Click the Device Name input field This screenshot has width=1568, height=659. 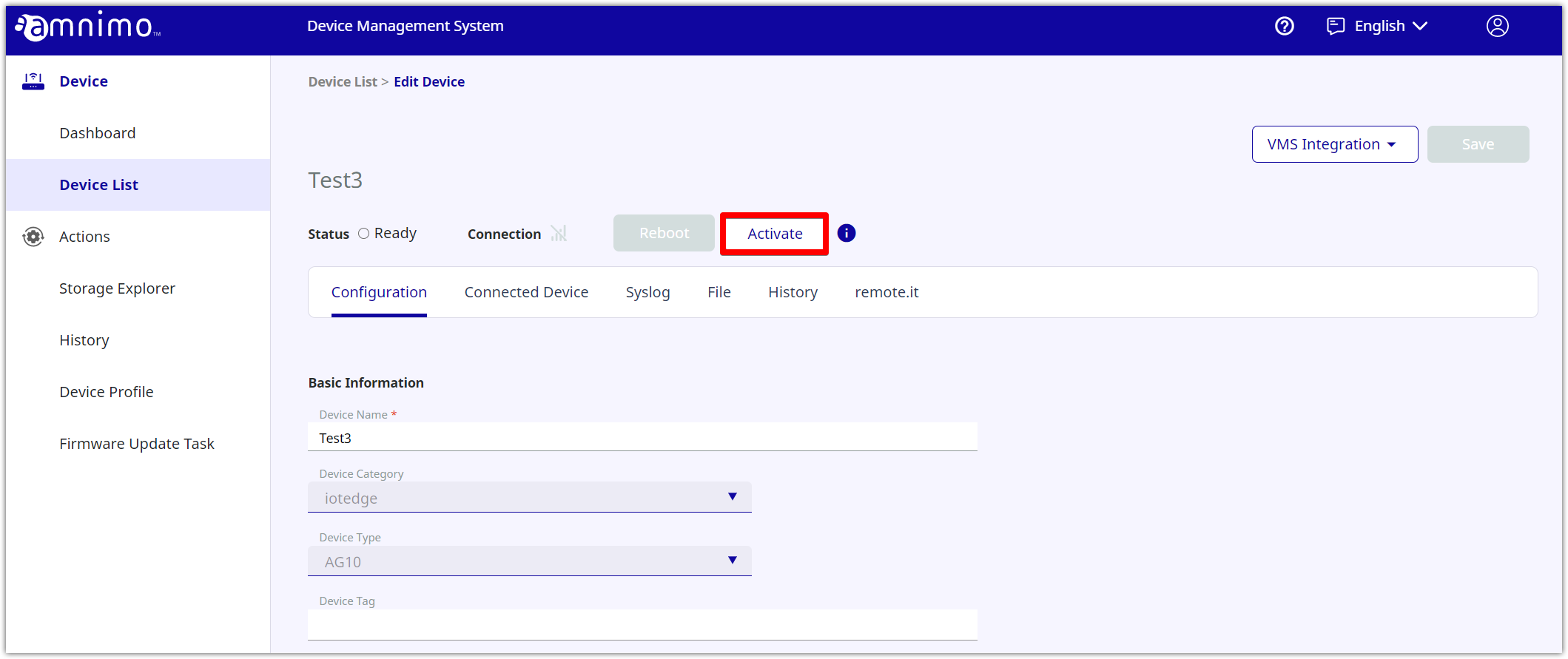pyautogui.click(x=642, y=438)
